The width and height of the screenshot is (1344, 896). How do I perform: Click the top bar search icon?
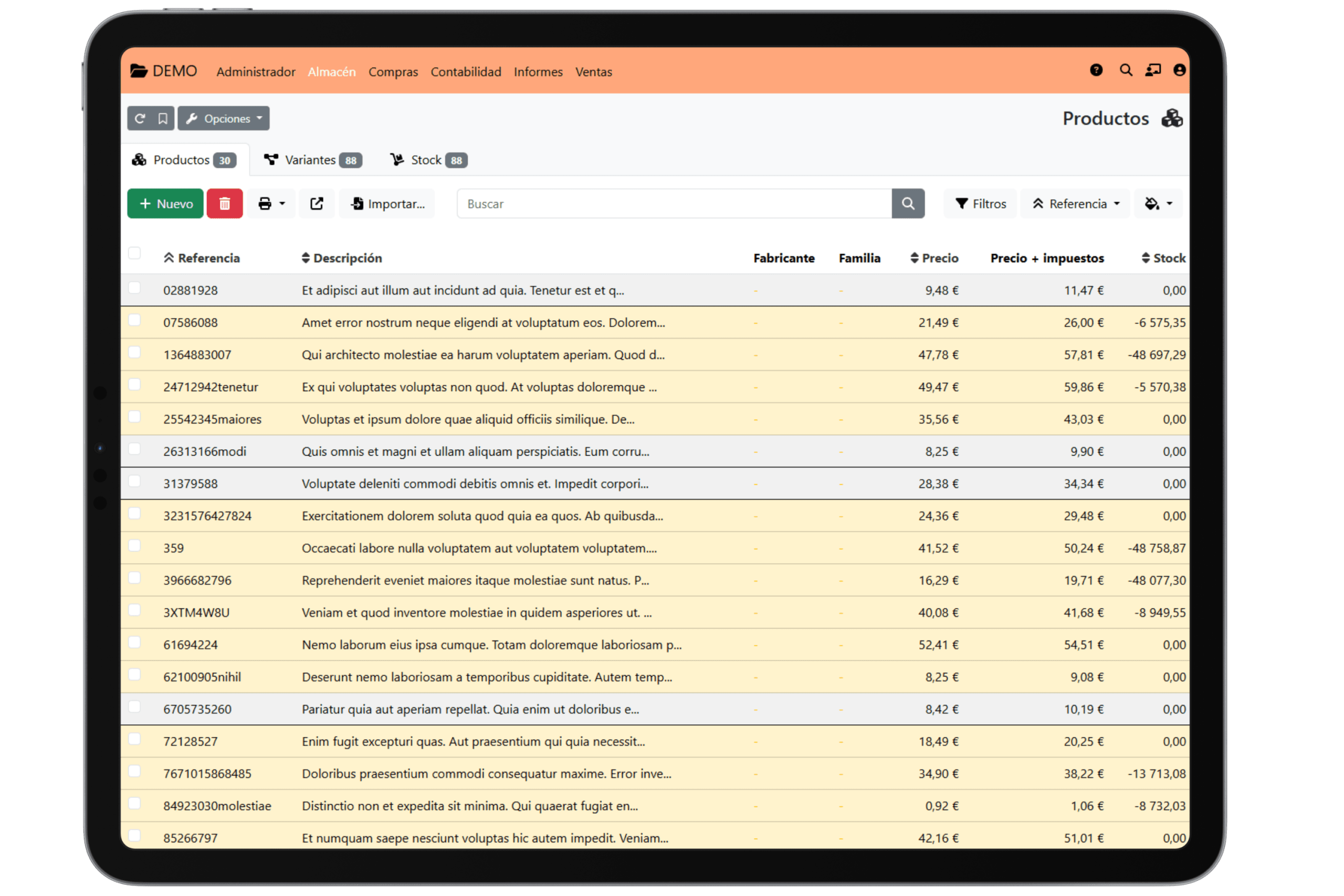point(1126,70)
